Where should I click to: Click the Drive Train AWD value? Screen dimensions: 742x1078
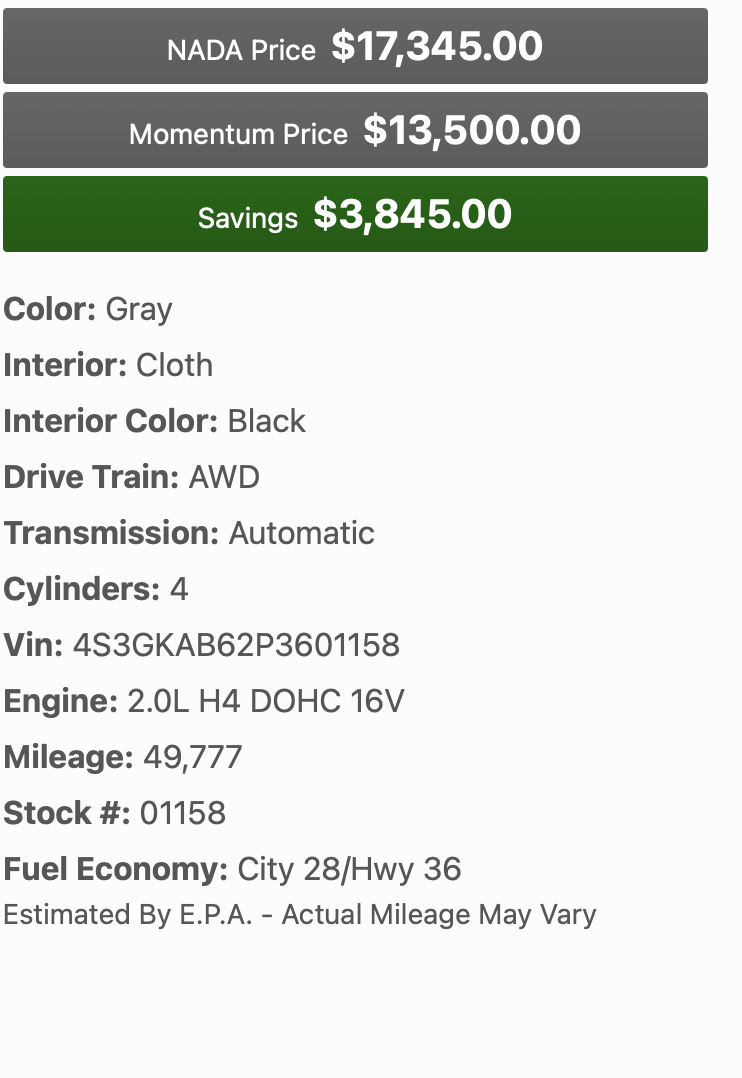click(224, 477)
